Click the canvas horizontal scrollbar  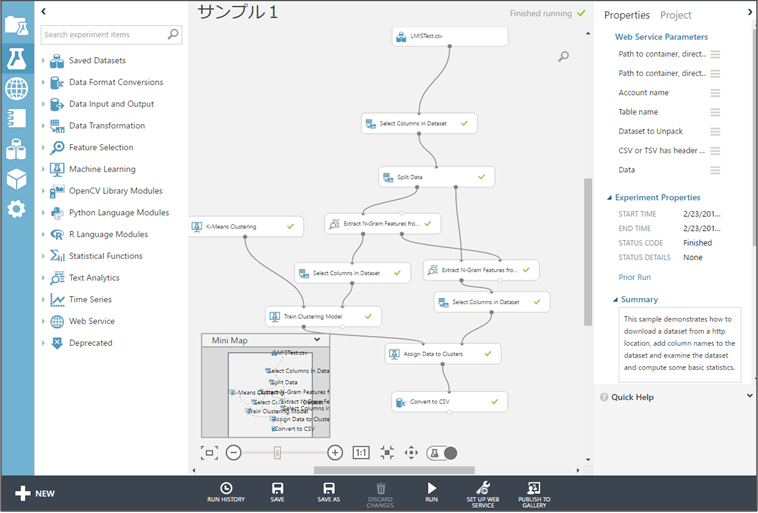click(x=394, y=470)
